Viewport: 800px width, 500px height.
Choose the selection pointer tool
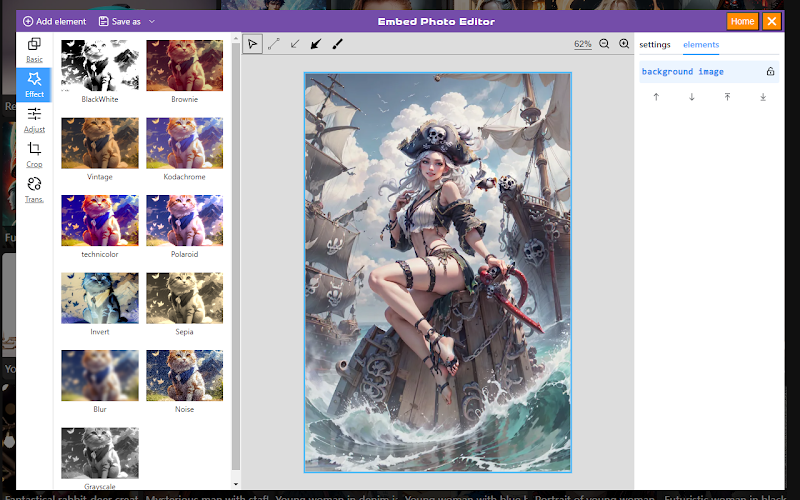click(x=253, y=44)
